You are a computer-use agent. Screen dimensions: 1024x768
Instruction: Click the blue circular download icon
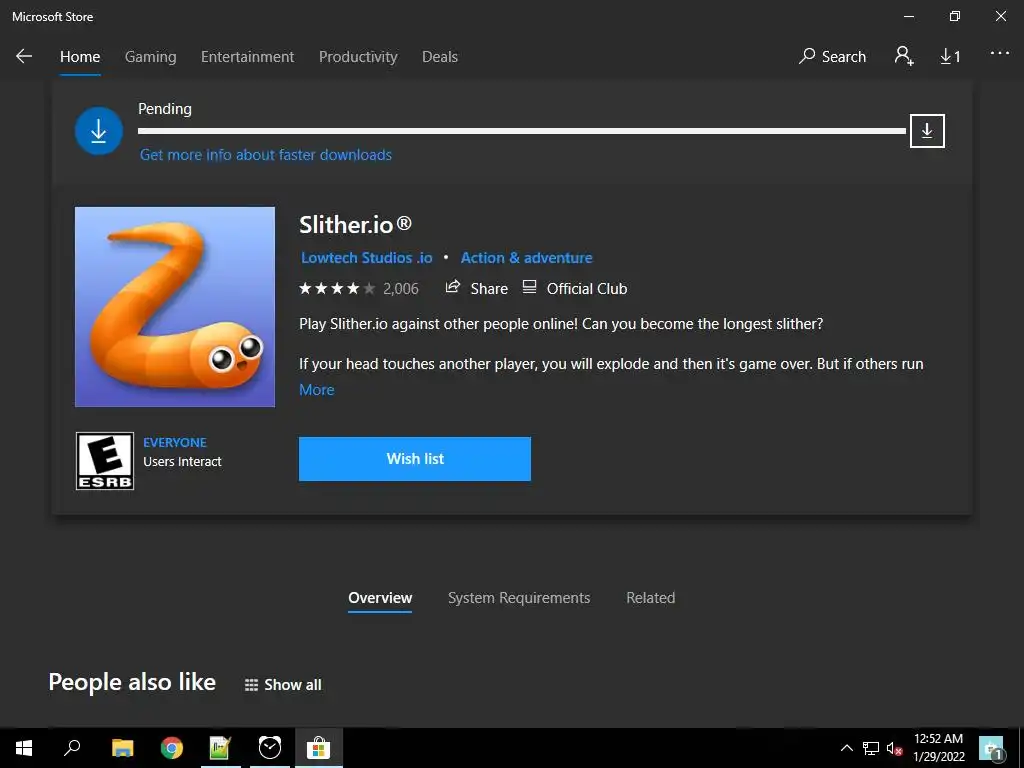(x=99, y=131)
